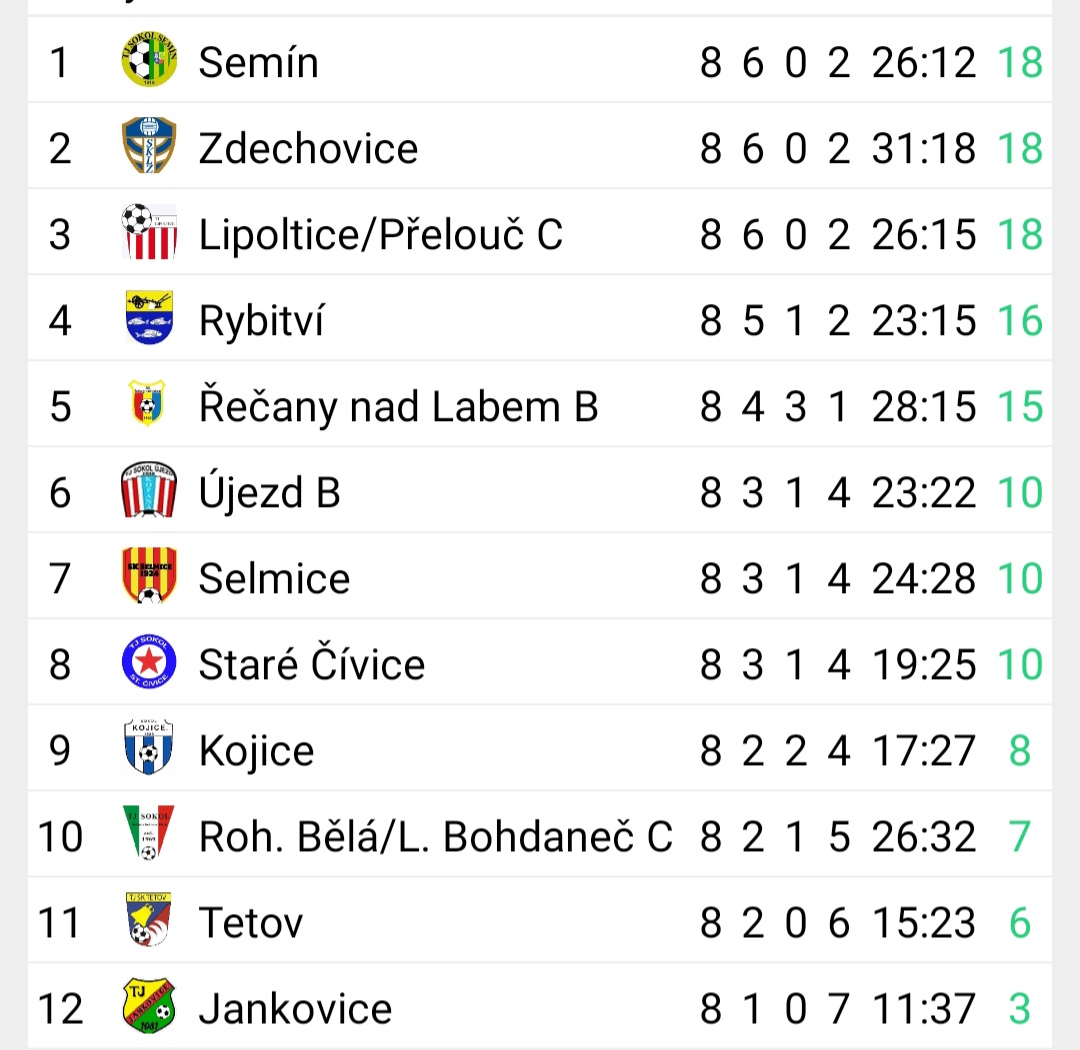Image resolution: width=1080 pixels, height=1050 pixels.
Task: Click Tetov's rank number 11
Action: 59,923
